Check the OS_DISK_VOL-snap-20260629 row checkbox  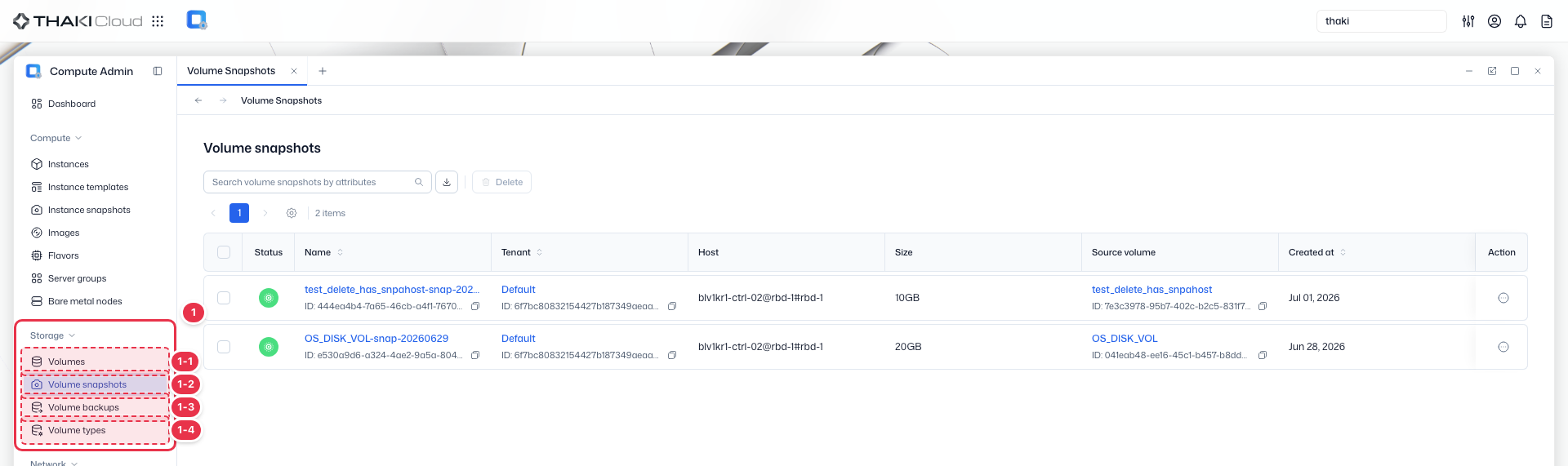(x=224, y=347)
